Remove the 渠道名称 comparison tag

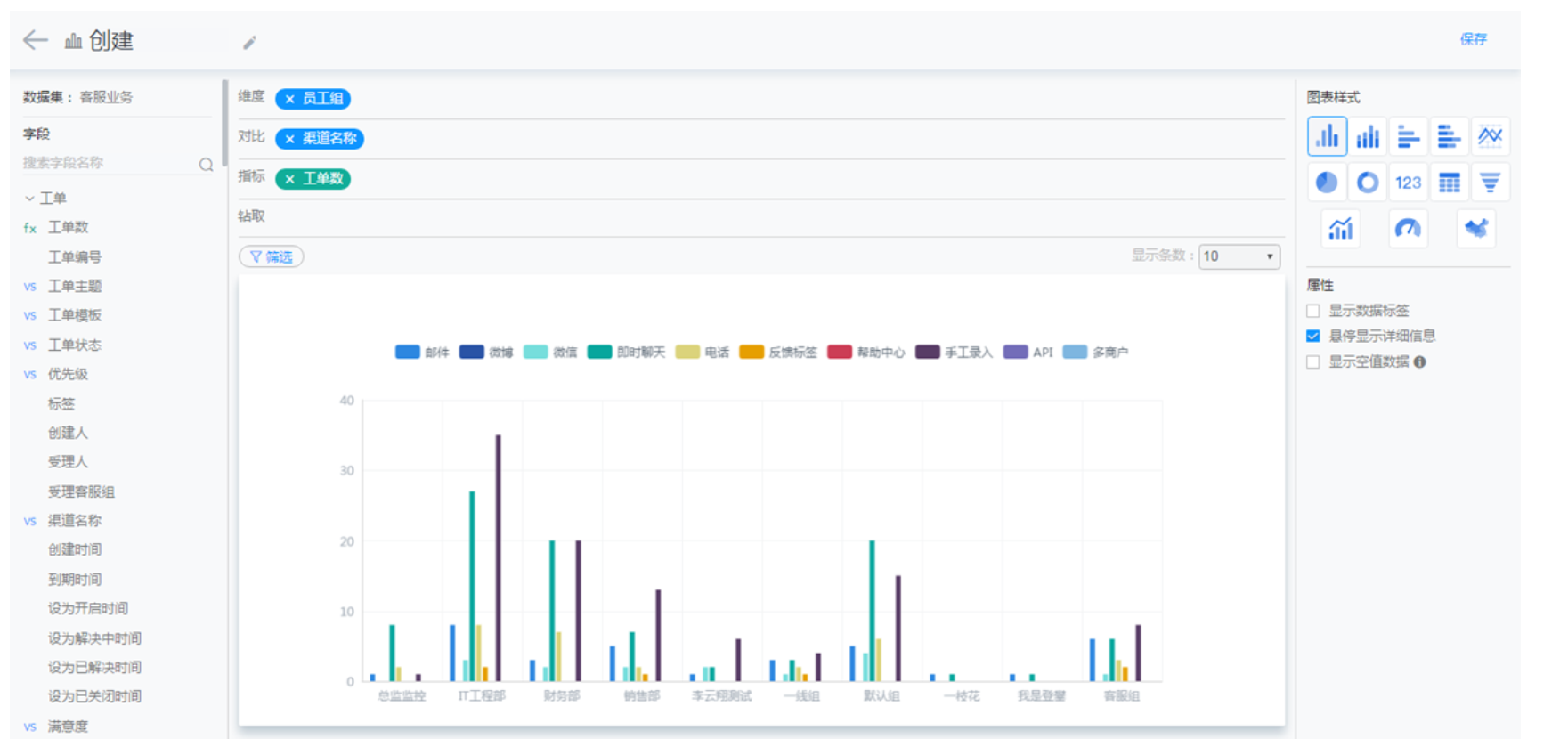point(289,139)
